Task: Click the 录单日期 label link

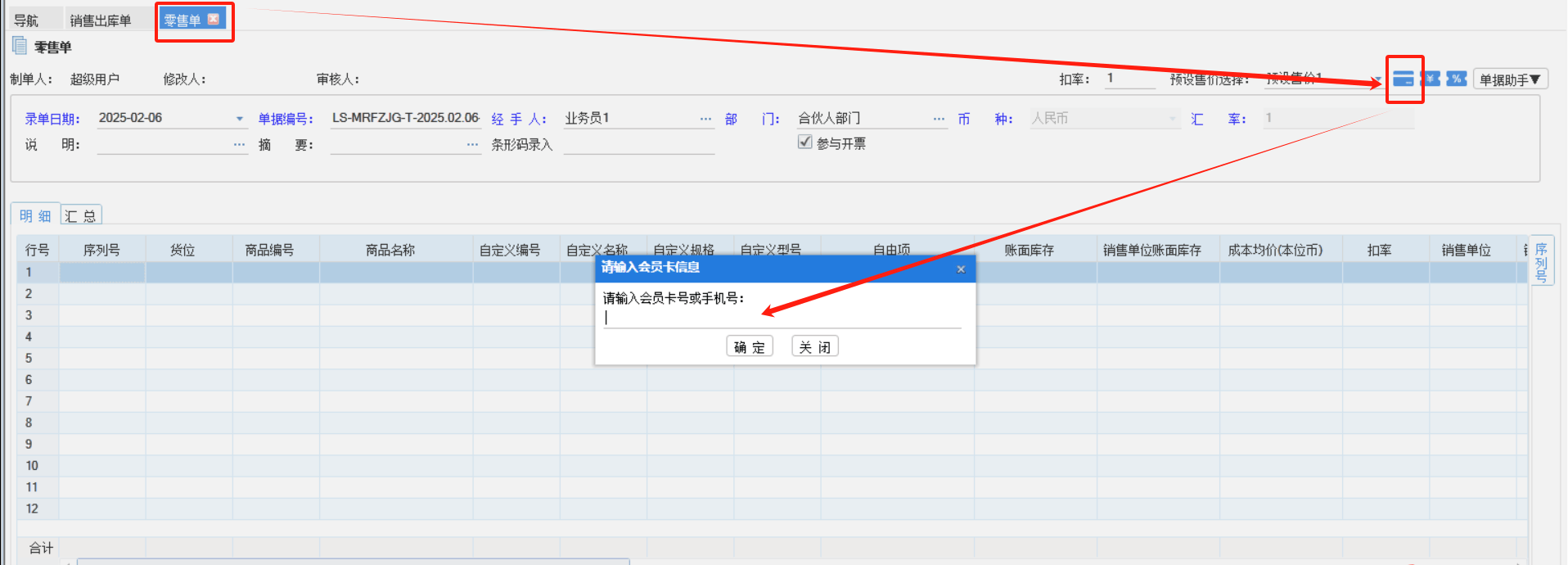Action: (x=52, y=119)
